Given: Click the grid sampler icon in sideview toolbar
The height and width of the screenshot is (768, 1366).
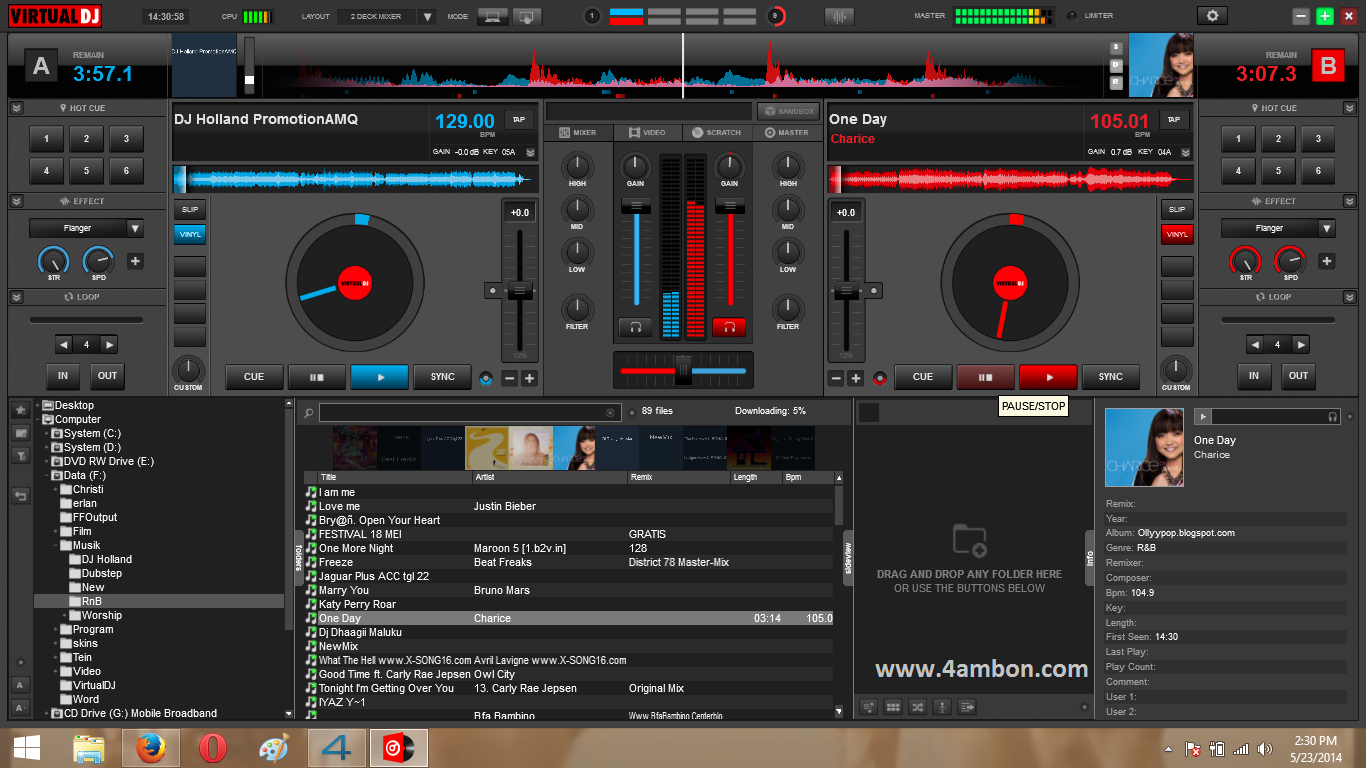Looking at the screenshot, I should [893, 707].
